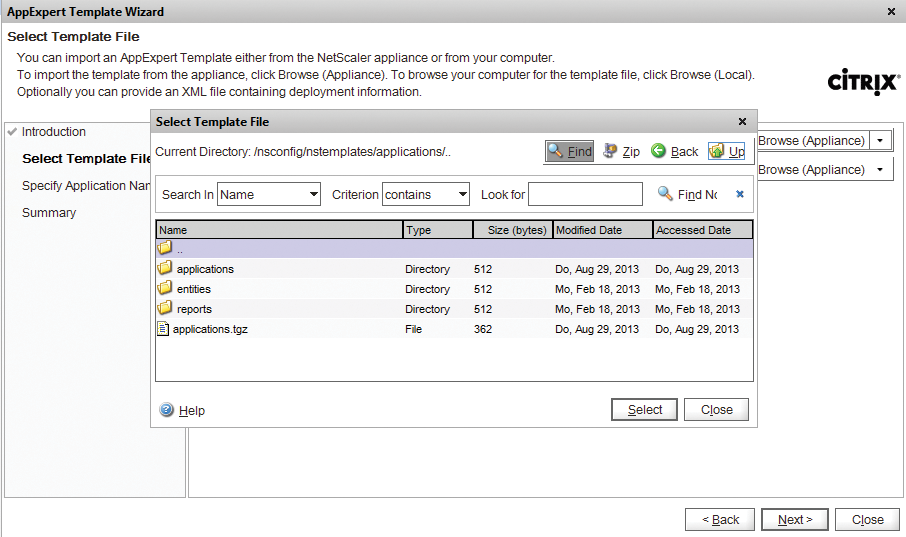Viewport: 906px width, 537px height.
Task: Click Modified Date of entities row
Action: [597, 289]
